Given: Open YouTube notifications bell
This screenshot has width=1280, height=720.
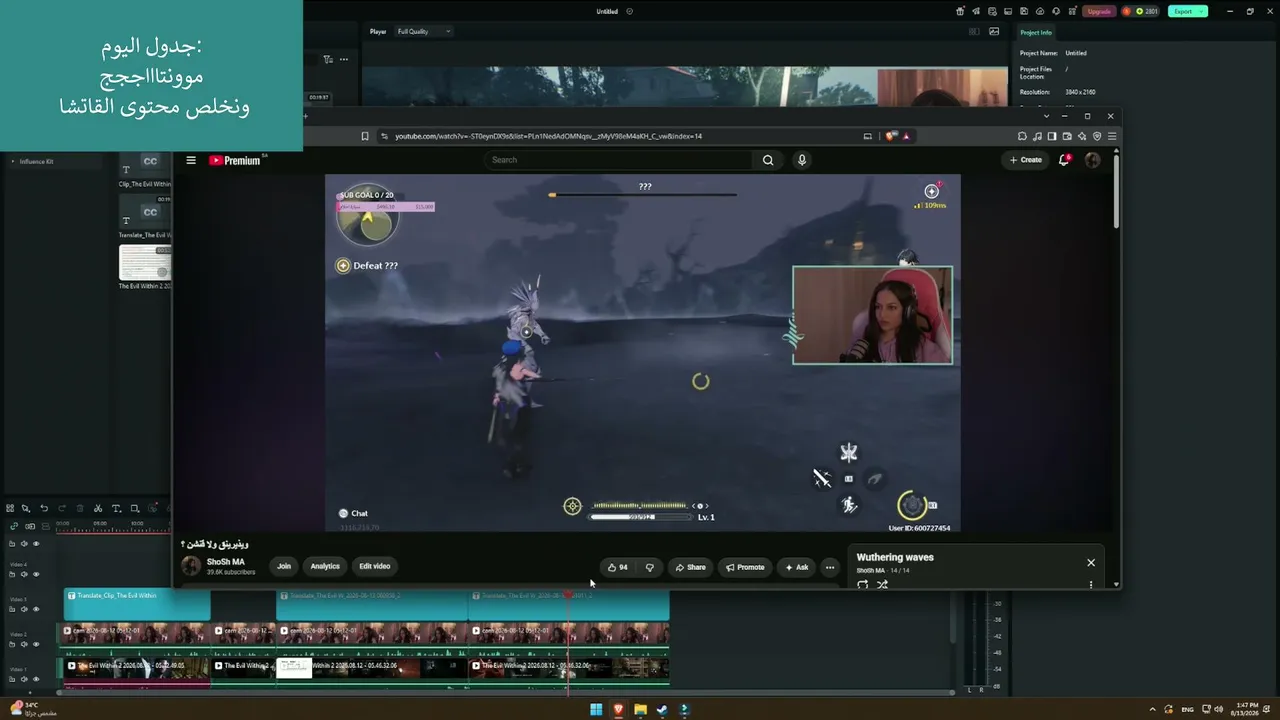Looking at the screenshot, I should [1064, 160].
